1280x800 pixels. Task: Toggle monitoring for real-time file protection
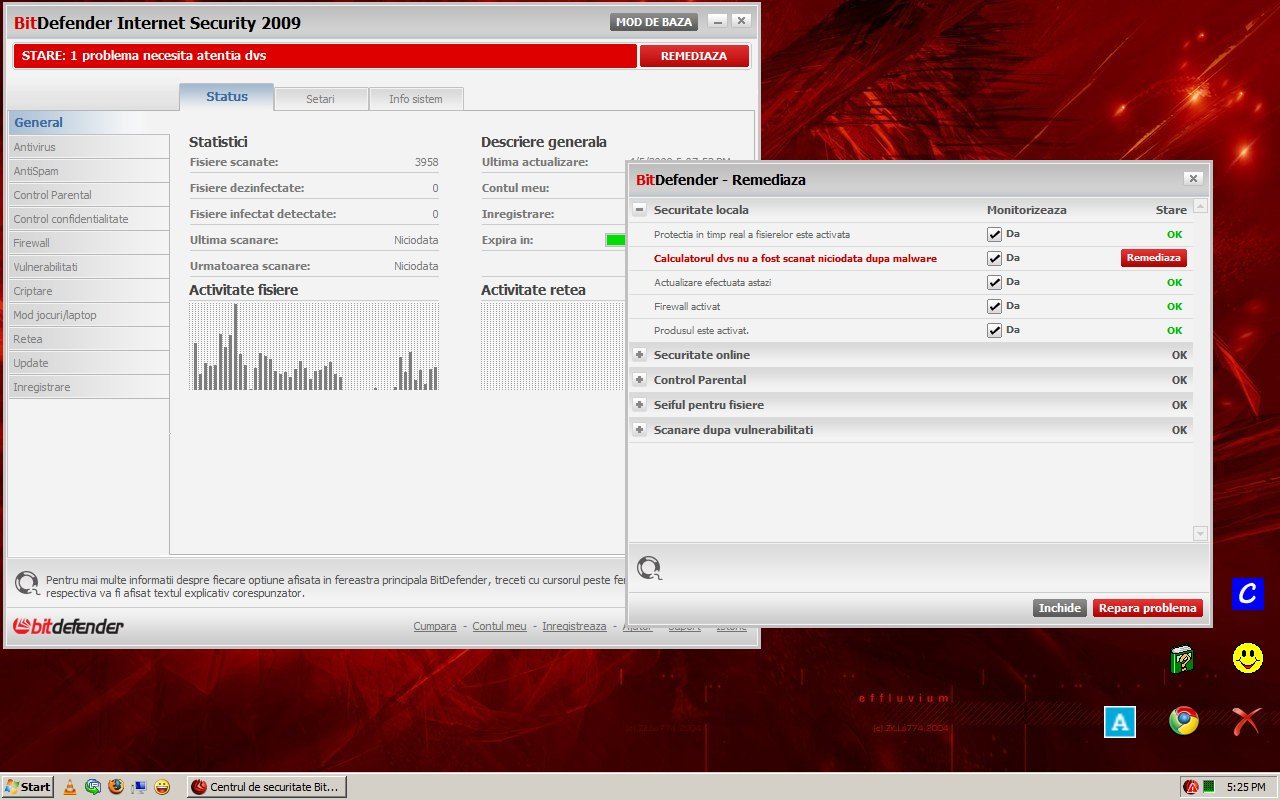pyautogui.click(x=994, y=234)
